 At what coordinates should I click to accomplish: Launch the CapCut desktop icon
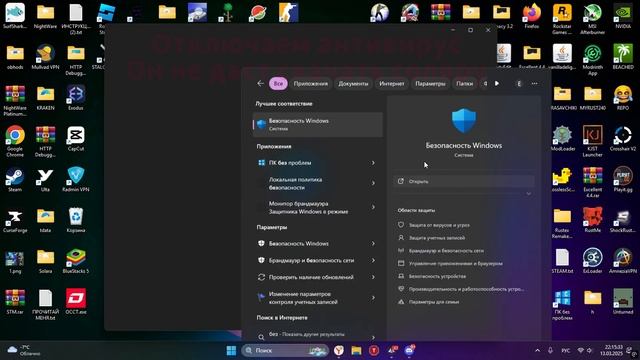[76, 139]
